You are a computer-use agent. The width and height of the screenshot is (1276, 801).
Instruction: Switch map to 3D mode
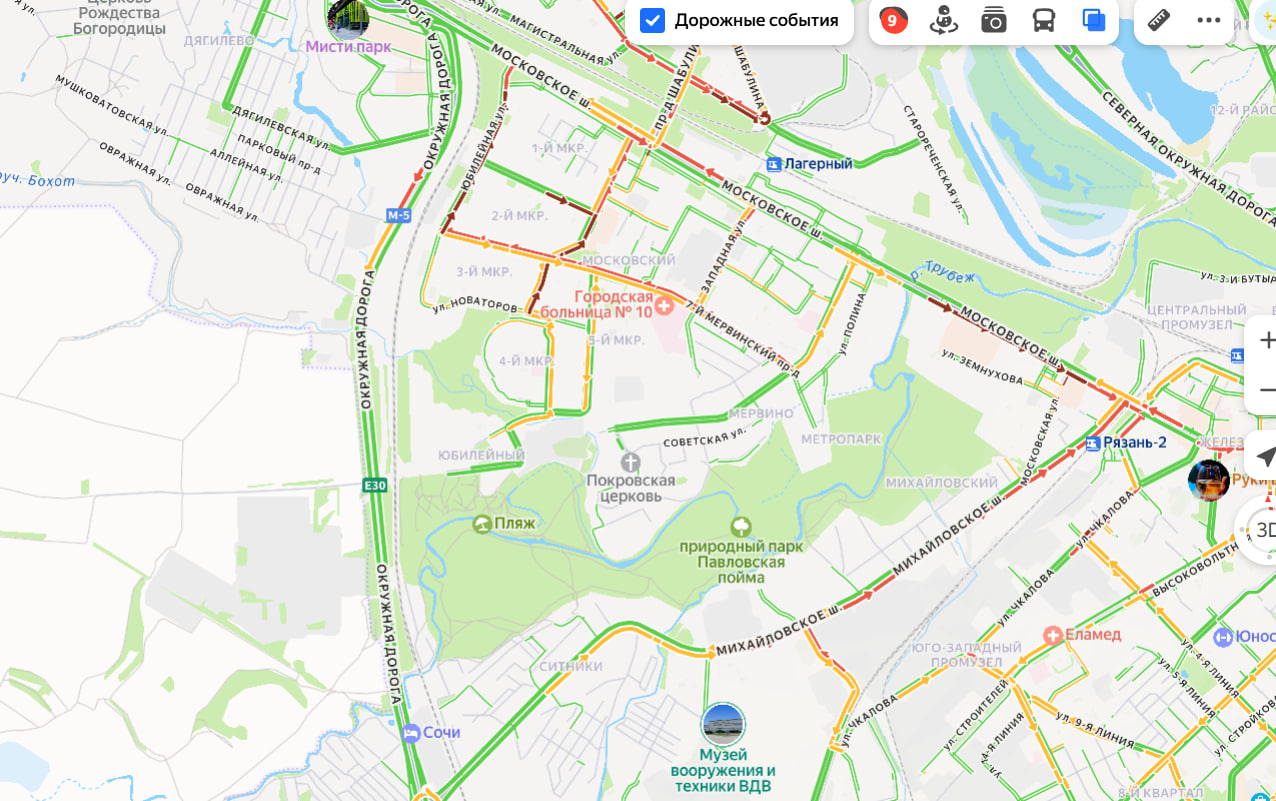[1262, 530]
